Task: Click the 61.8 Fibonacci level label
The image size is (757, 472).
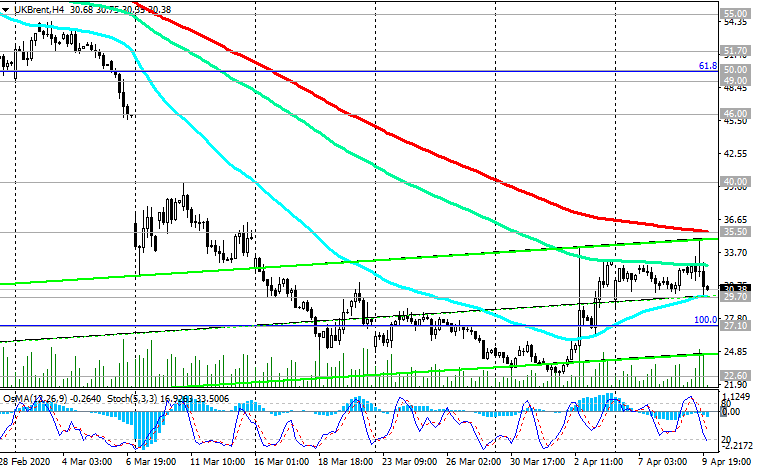Action: 708,66
